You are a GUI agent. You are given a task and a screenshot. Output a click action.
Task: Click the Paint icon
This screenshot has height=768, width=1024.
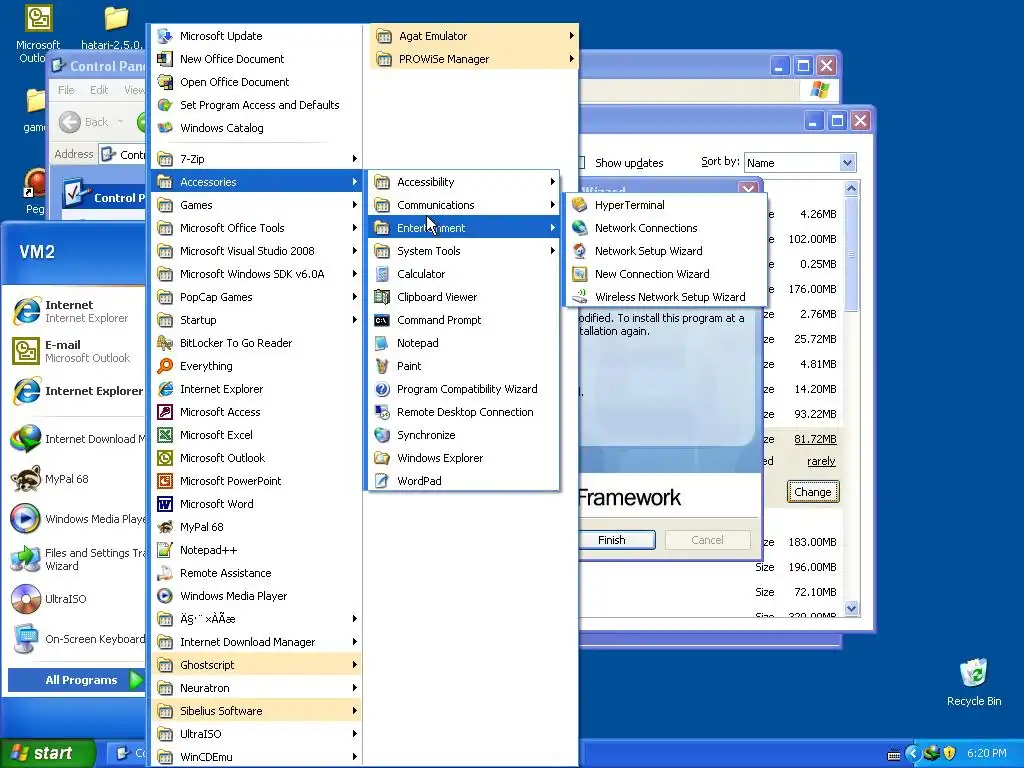382,366
